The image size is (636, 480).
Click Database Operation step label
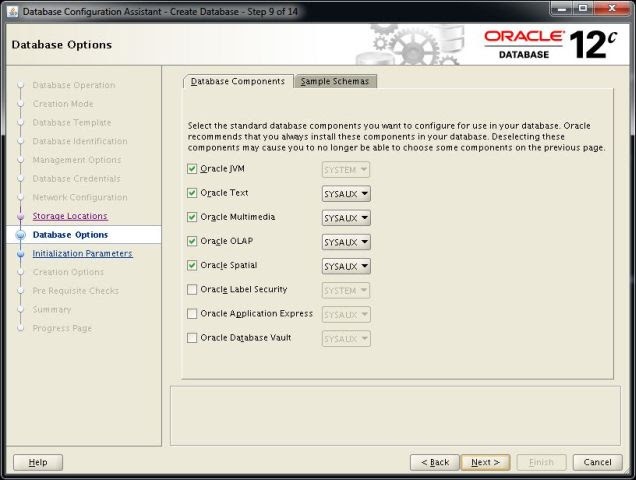pyautogui.click(x=74, y=85)
